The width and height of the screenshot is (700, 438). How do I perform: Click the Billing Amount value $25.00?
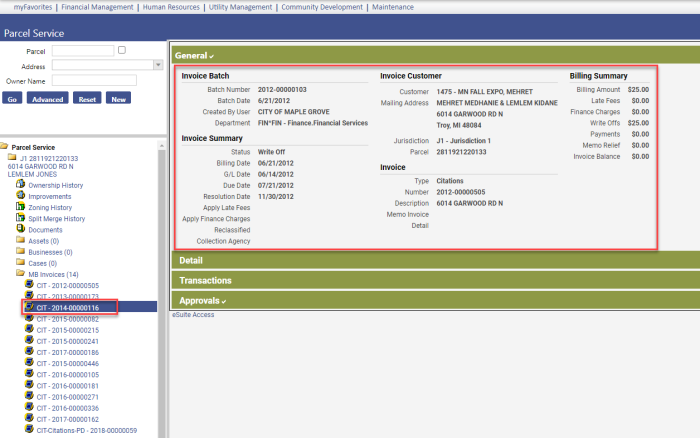pos(638,89)
